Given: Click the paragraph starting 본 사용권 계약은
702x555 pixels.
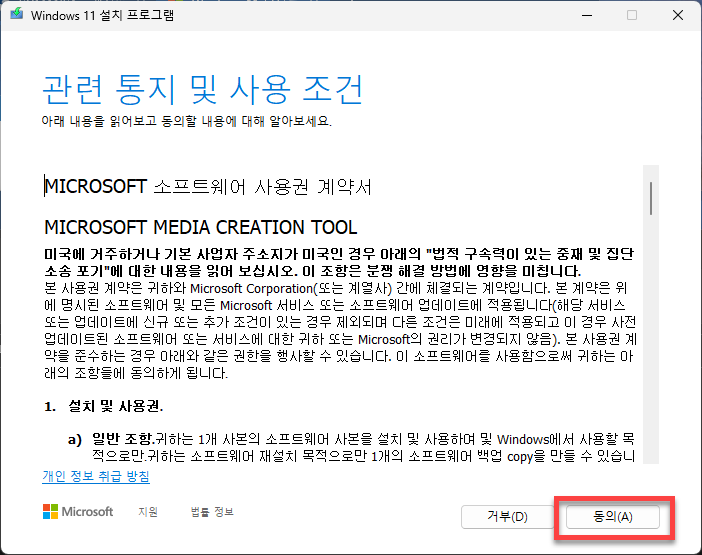Looking at the screenshot, I should click(x=340, y=331).
